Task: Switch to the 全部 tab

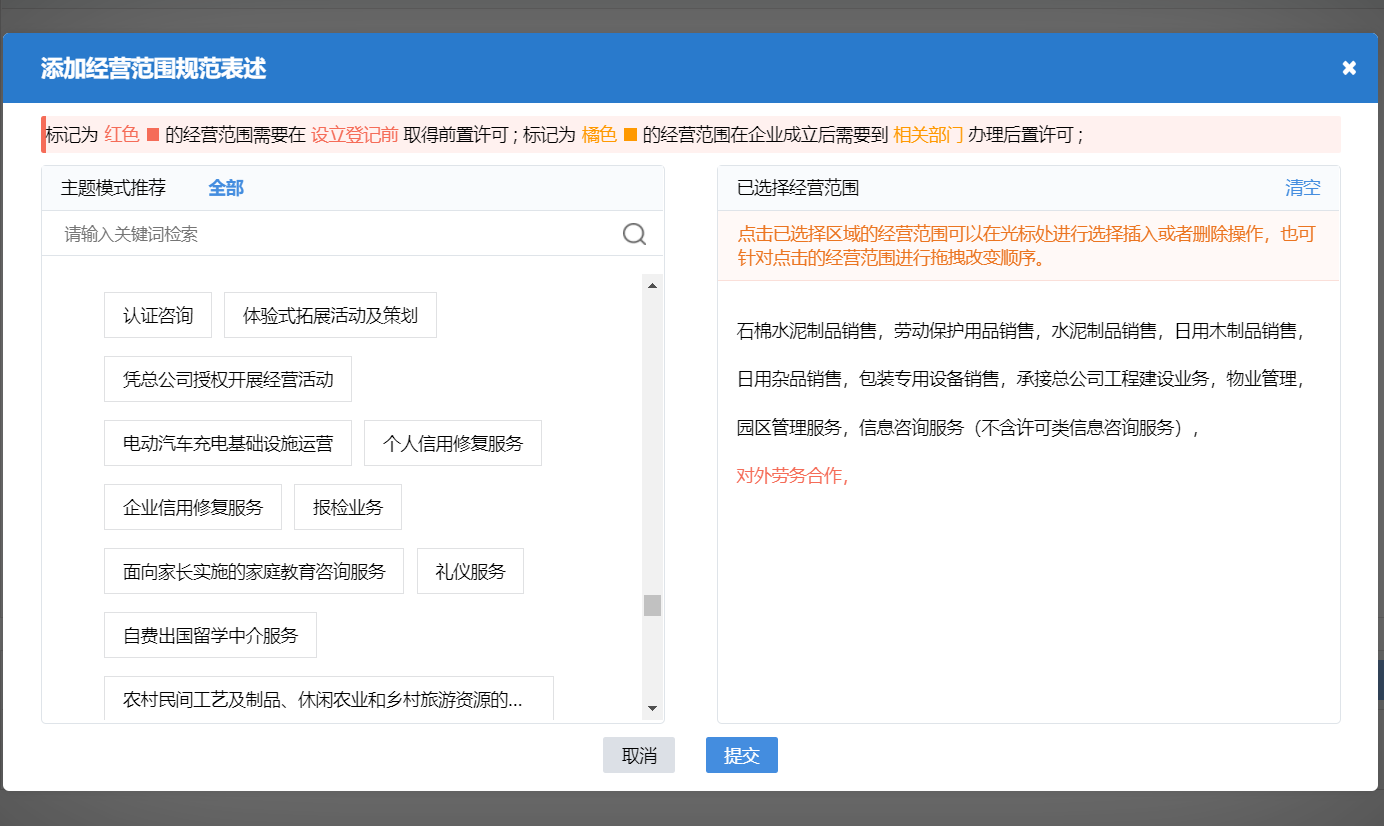Action: coord(226,187)
